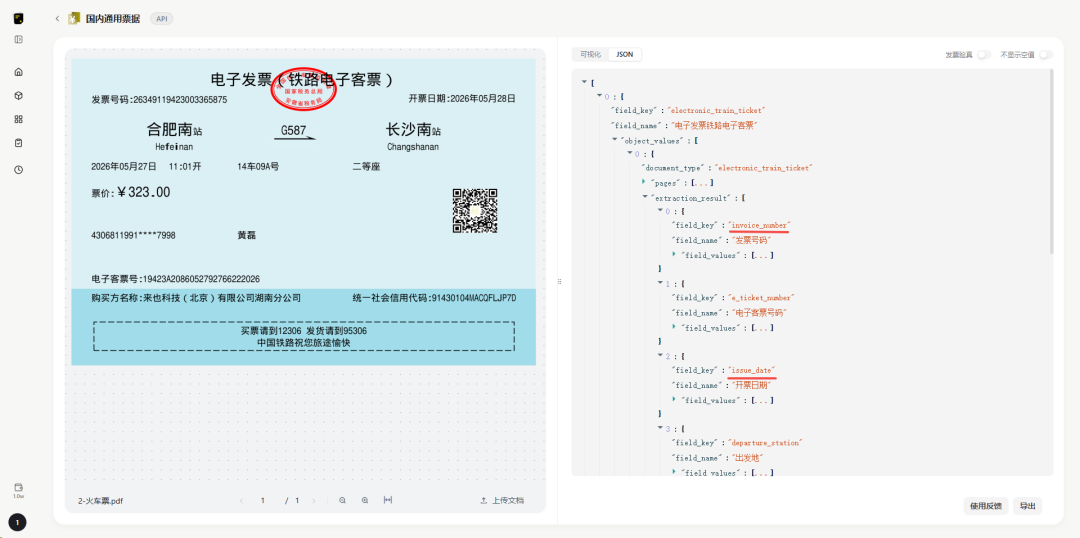The height and width of the screenshot is (538, 1080).
Task: Click the app logo at sidebar top
Action: tap(19, 19)
